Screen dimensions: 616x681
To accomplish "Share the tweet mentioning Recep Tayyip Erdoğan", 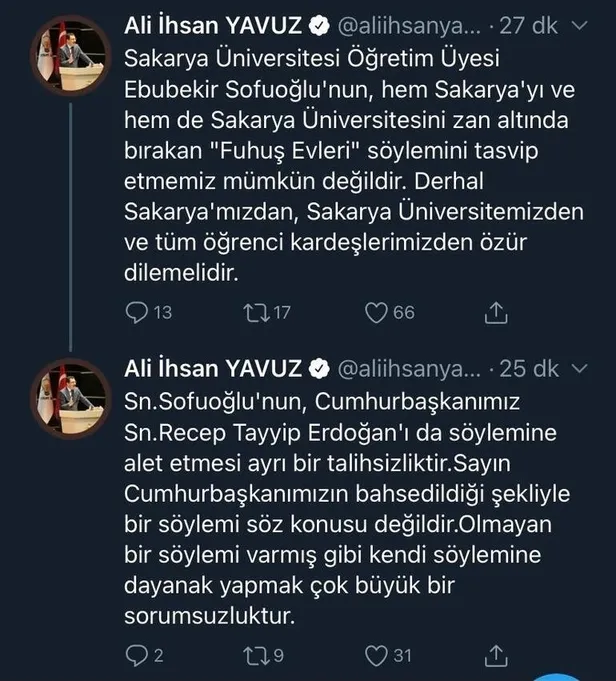I will [496, 656].
